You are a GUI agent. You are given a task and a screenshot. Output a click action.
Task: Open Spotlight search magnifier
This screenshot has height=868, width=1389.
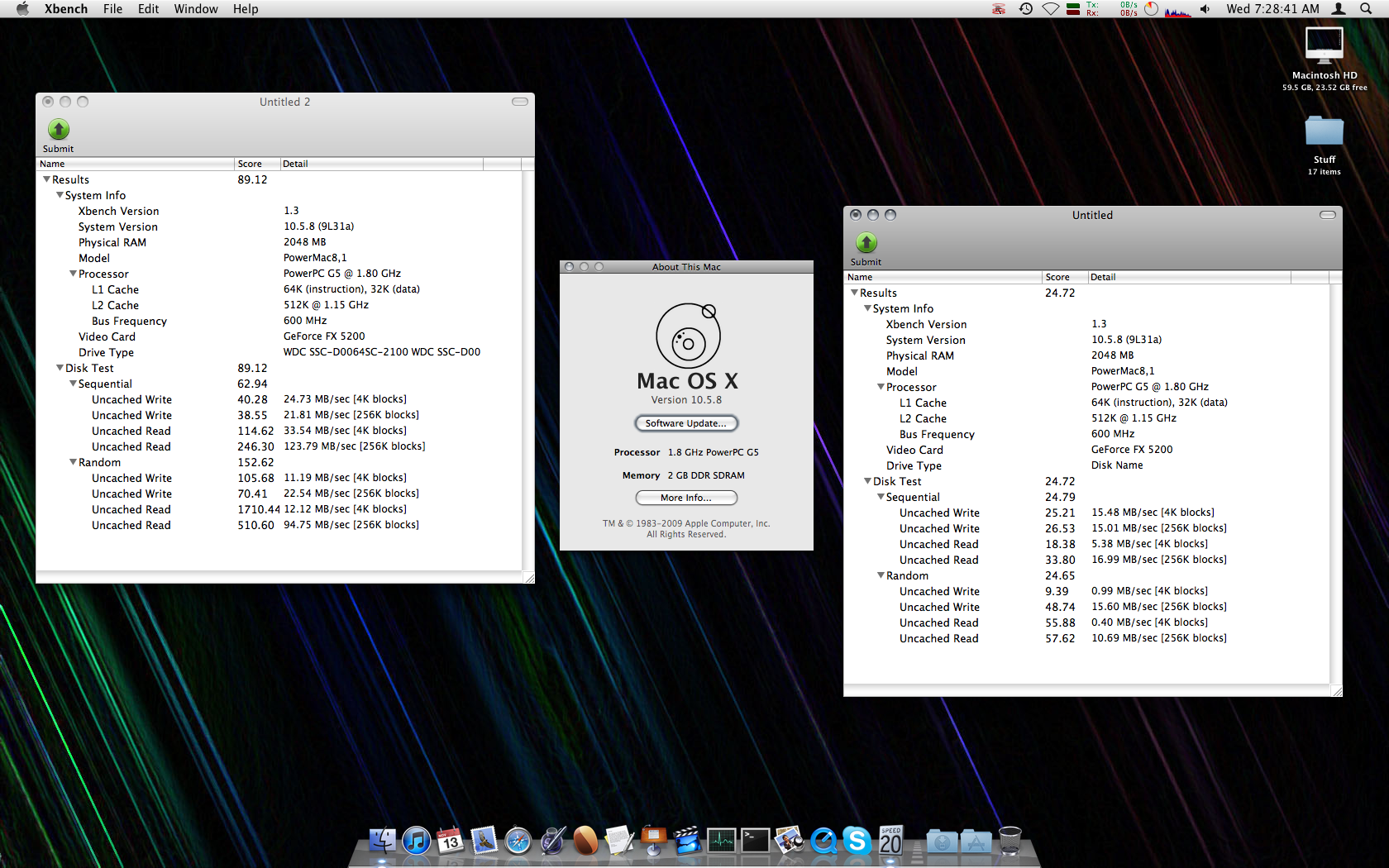tap(1366, 8)
